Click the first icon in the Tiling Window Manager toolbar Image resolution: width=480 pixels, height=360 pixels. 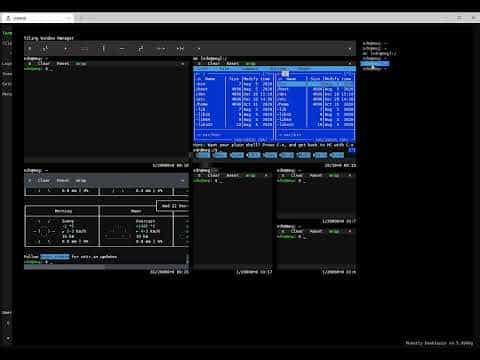pyautogui.click(x=30, y=49)
